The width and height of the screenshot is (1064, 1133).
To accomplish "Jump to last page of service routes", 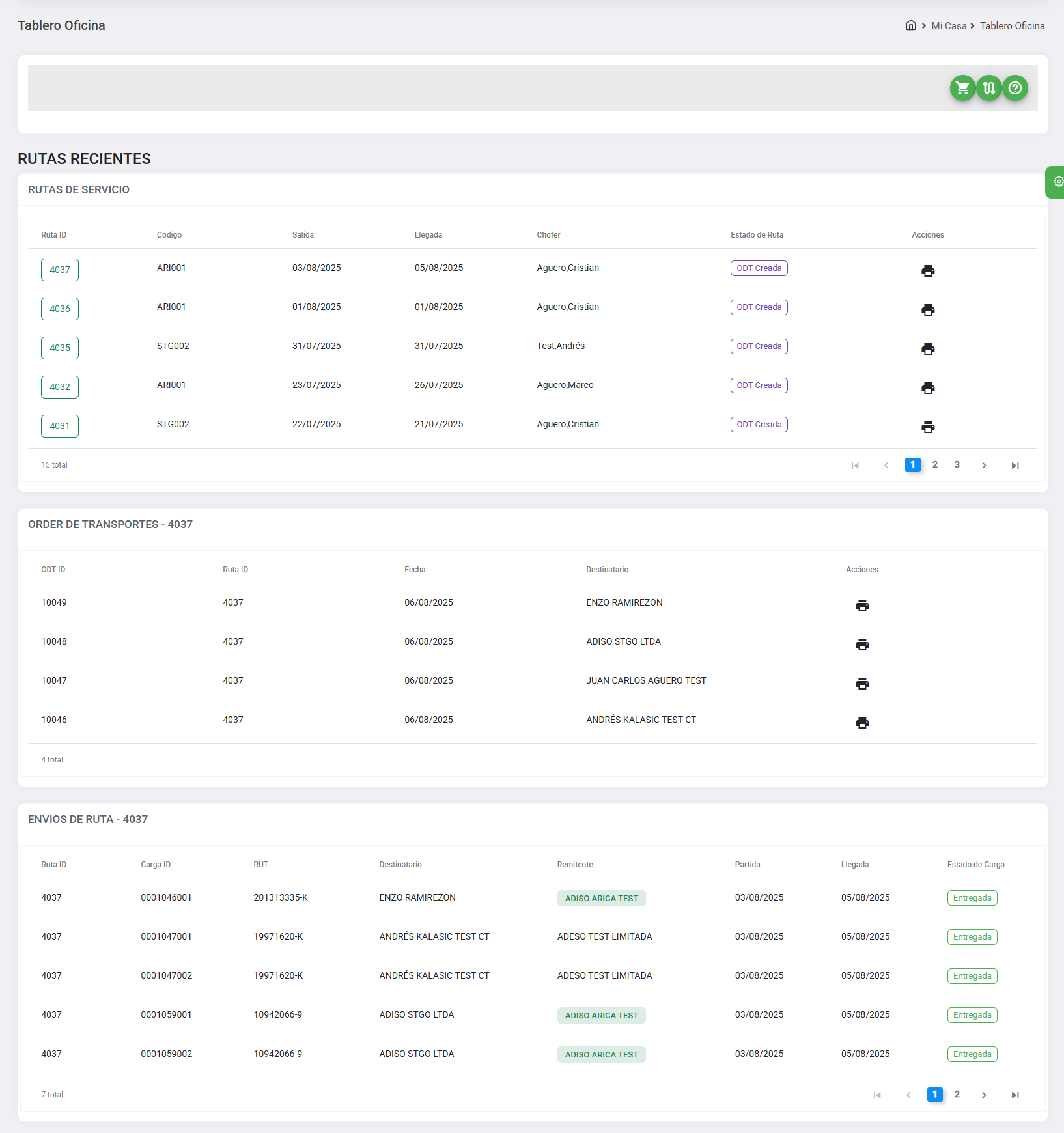I will pos(1015,466).
